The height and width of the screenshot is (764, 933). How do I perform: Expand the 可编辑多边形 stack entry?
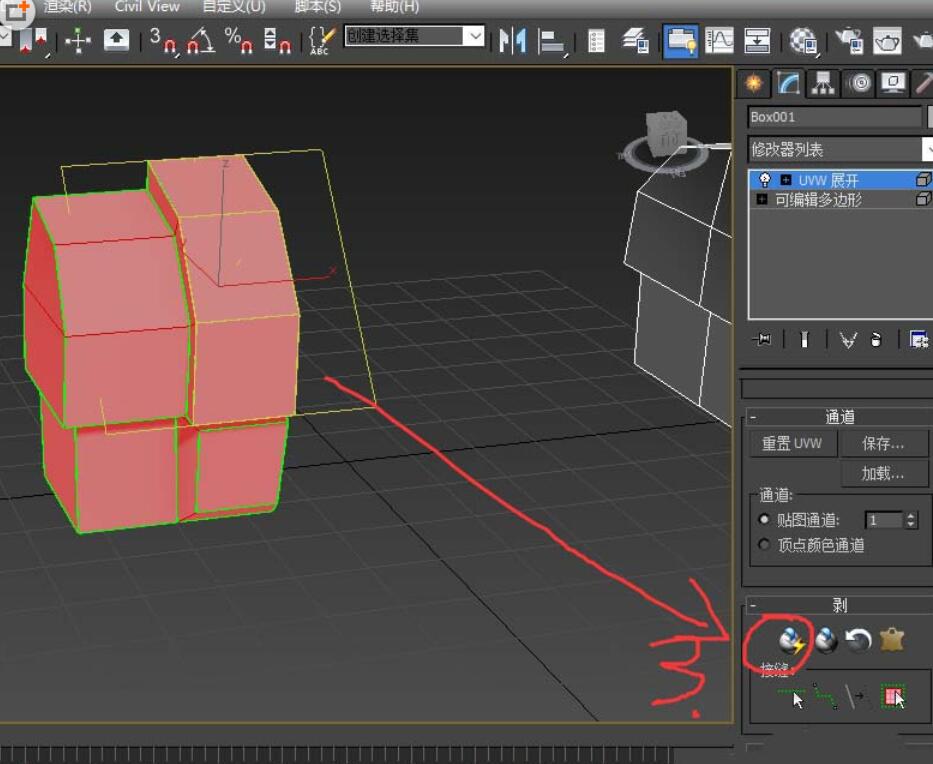click(762, 199)
